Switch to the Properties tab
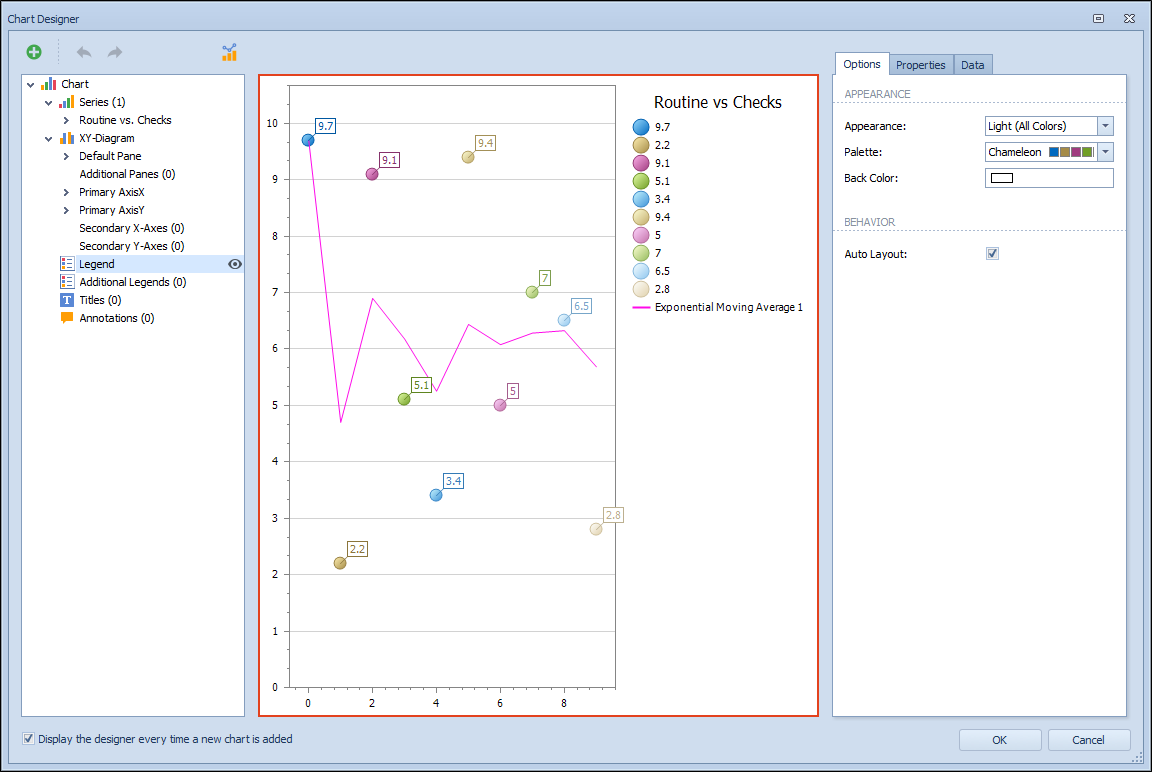The width and height of the screenshot is (1152, 772). tap(921, 65)
